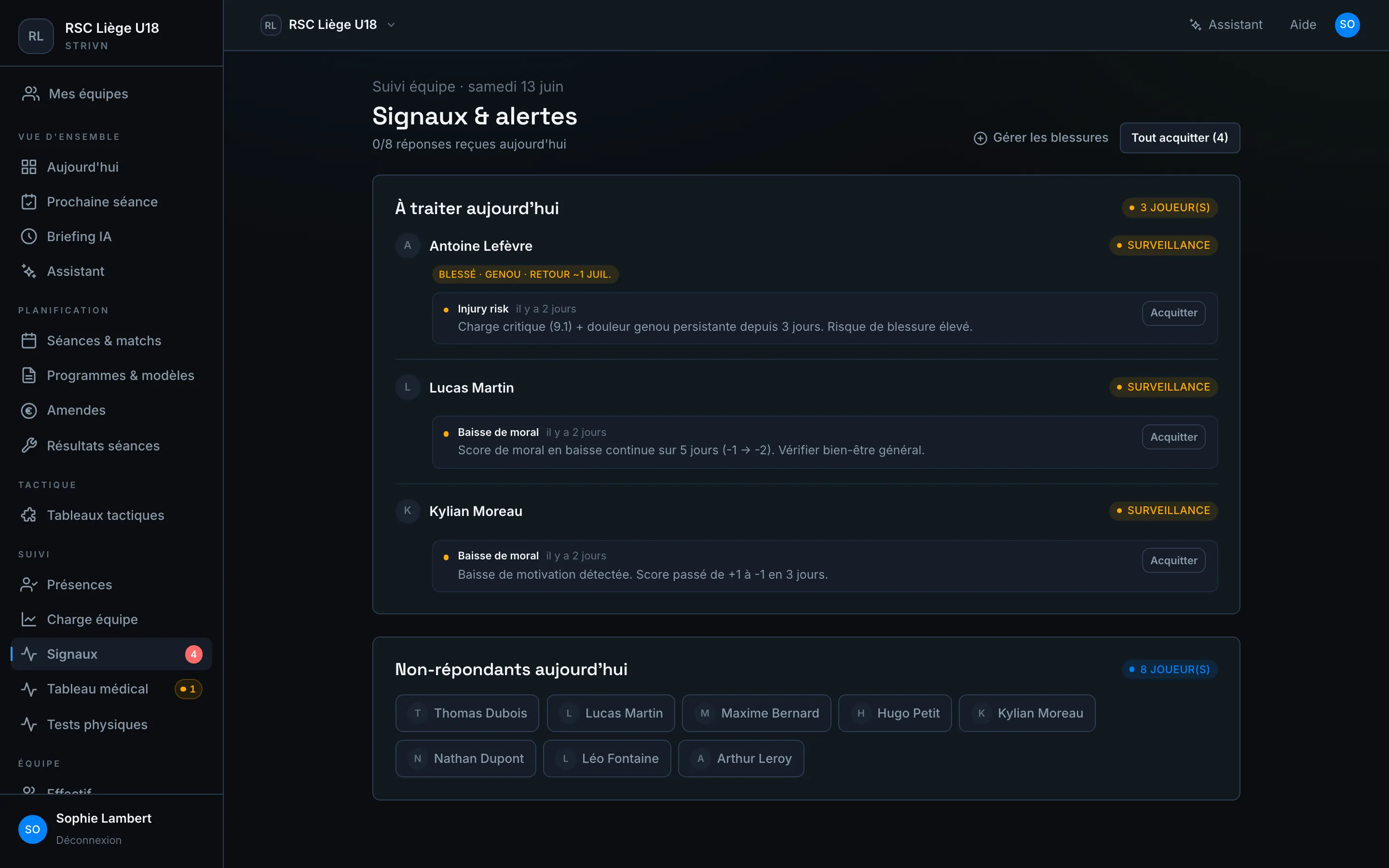This screenshot has height=868, width=1389.
Task: Click the Prochaine séance calendar-check icon
Action: [29, 202]
